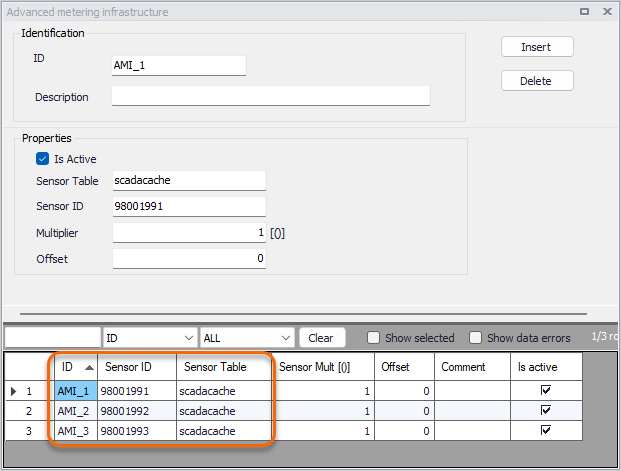Click the Clear filter button
This screenshot has width=621, height=471.
tap(322, 338)
